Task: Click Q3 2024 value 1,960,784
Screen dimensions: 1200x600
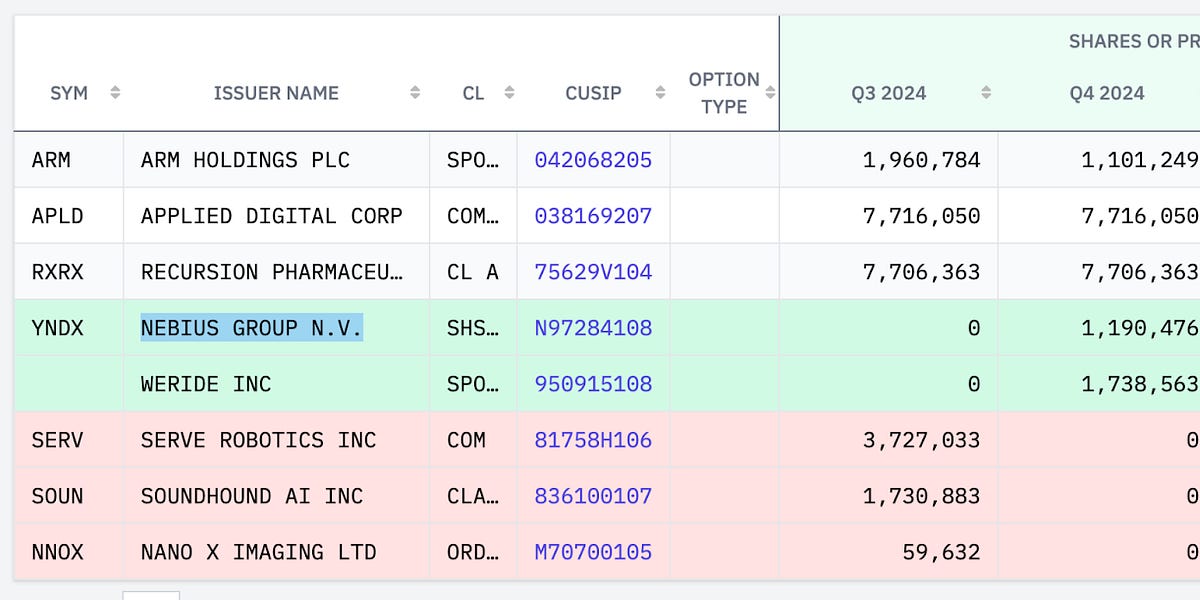Action: point(922,160)
